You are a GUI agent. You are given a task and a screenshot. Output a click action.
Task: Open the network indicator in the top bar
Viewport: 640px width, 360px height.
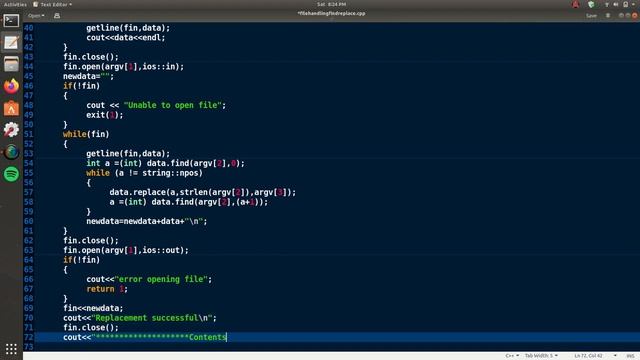click(607, 4)
